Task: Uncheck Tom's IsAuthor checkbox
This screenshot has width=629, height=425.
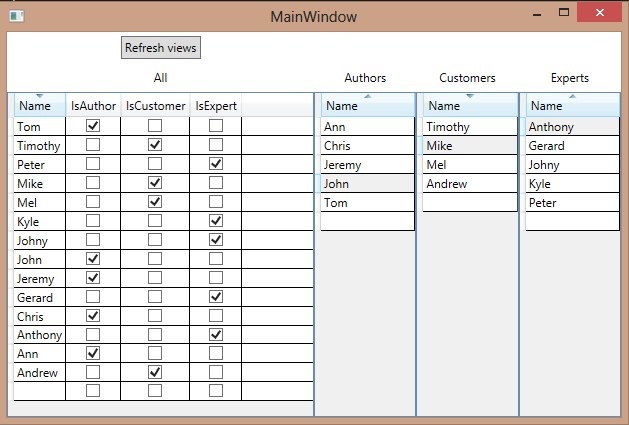Action: point(93,126)
